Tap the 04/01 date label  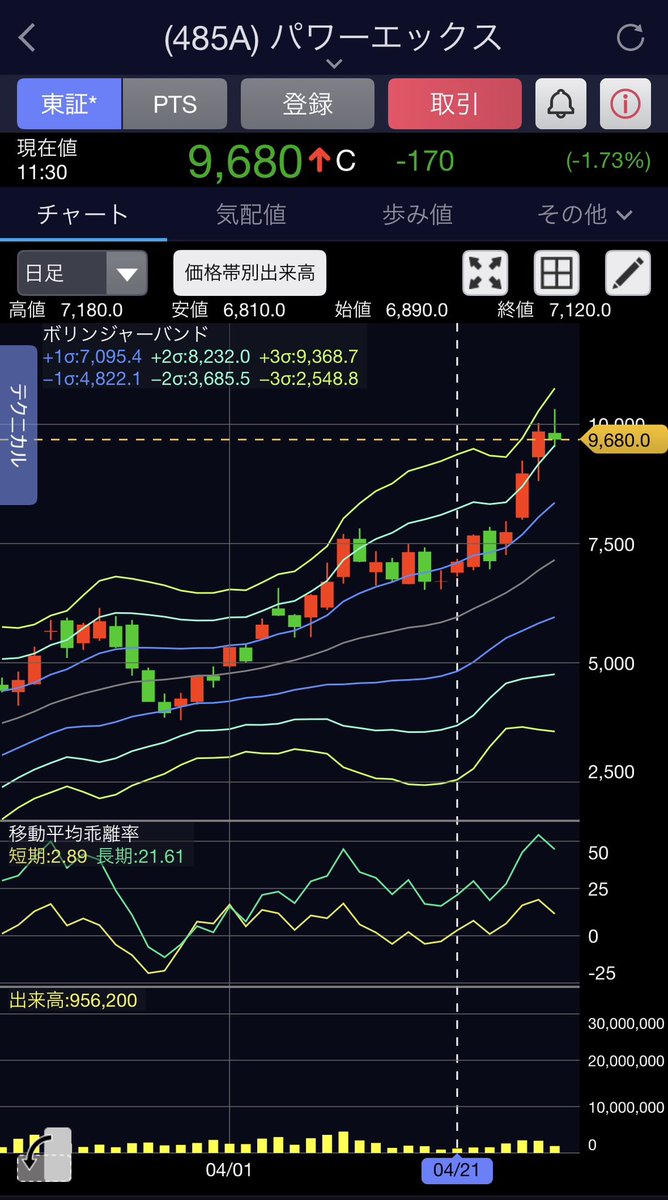(x=229, y=1168)
